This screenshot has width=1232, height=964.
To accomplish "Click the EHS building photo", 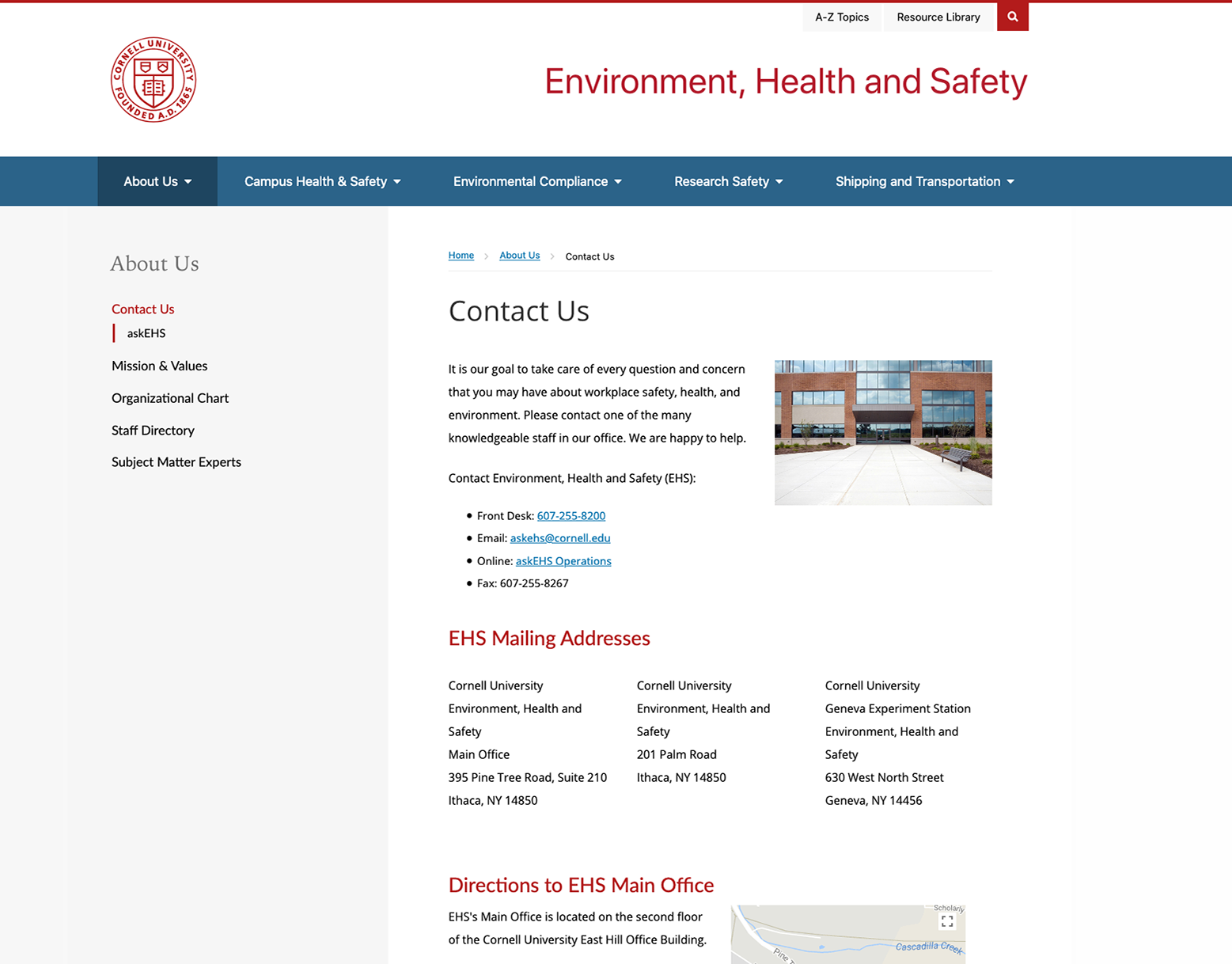I will (x=883, y=433).
